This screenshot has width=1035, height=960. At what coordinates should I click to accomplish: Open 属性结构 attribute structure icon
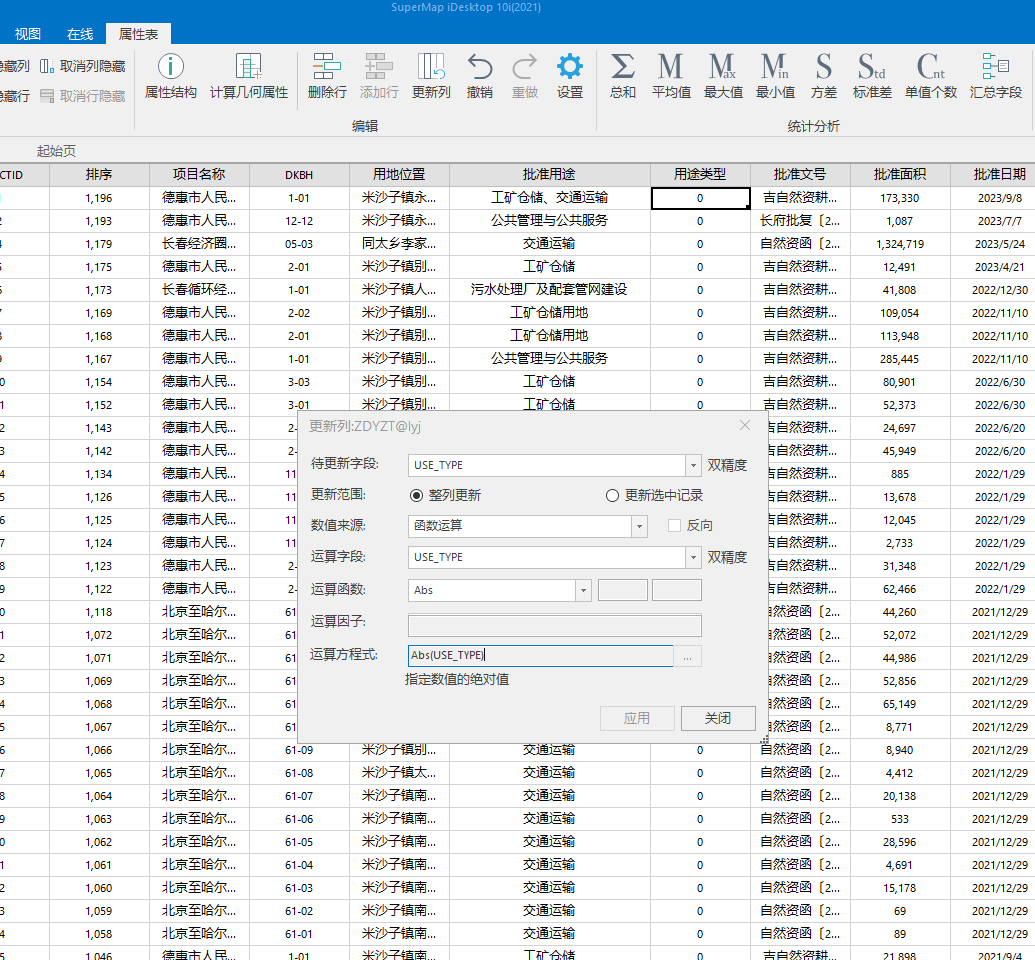[x=170, y=76]
